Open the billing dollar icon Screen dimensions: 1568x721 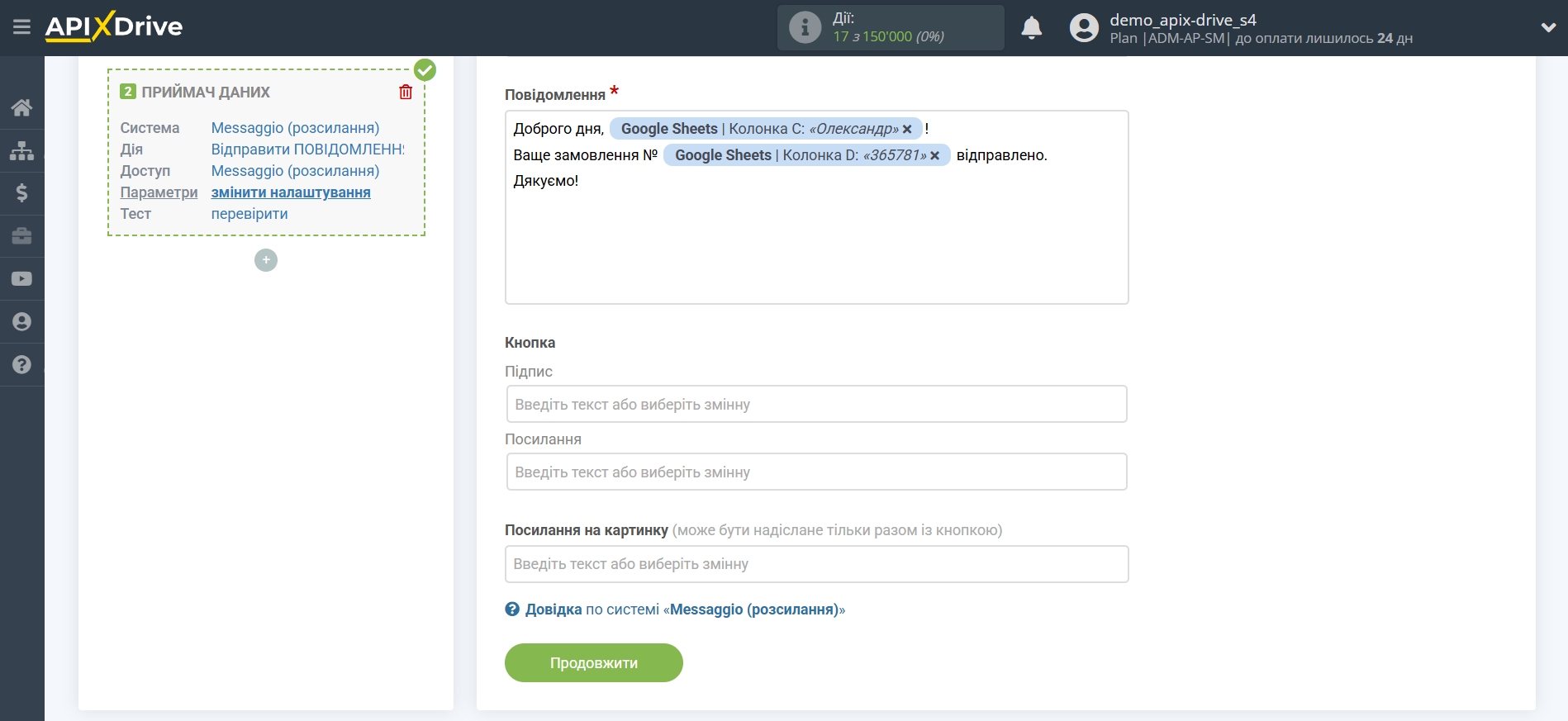(x=22, y=193)
